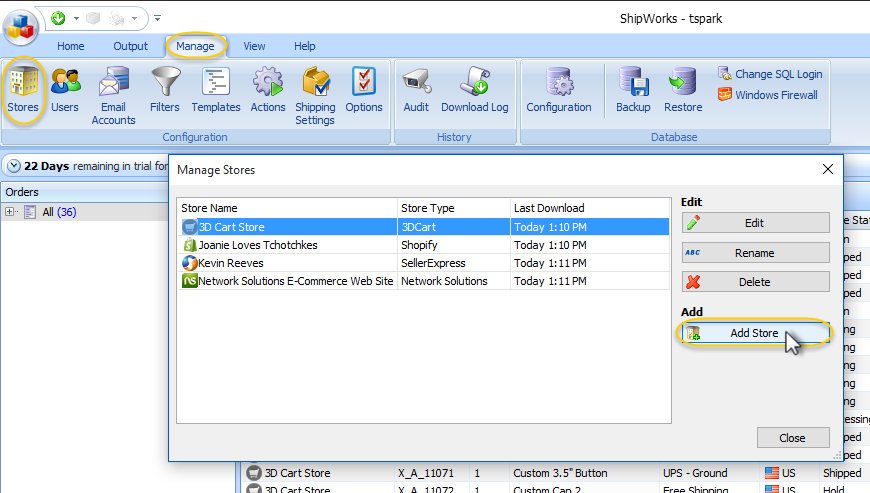Click UPS - Ground shipping cell
The image size is (870, 493).
695,473
